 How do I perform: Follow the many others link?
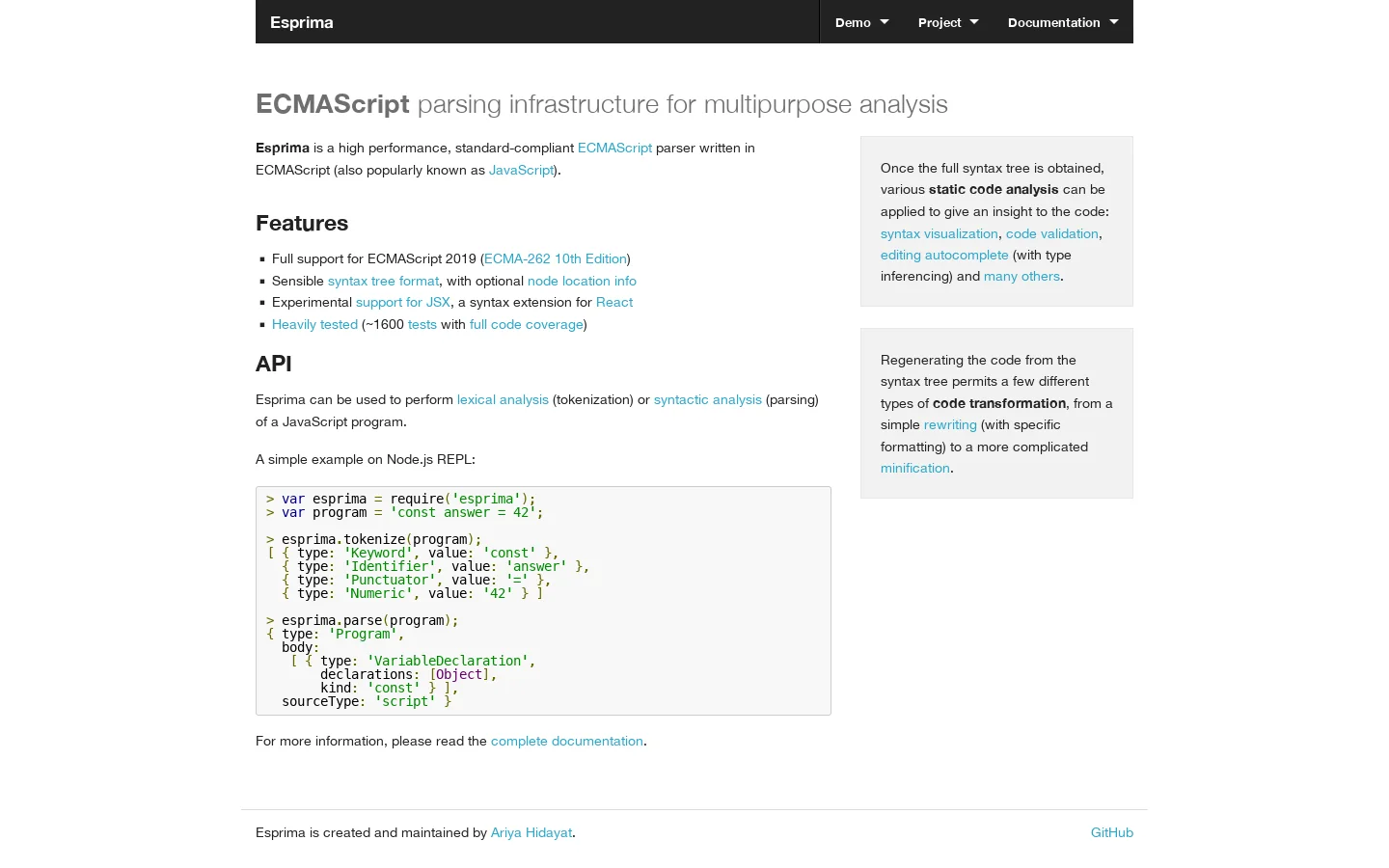tap(1021, 276)
